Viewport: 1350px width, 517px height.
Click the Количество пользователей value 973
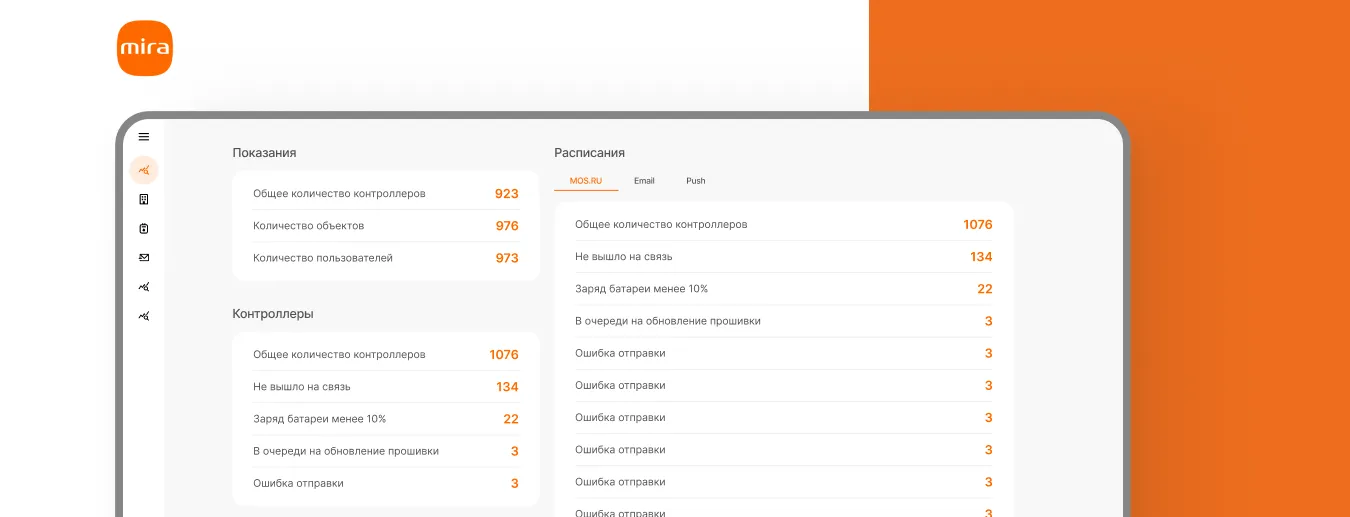[506, 258]
